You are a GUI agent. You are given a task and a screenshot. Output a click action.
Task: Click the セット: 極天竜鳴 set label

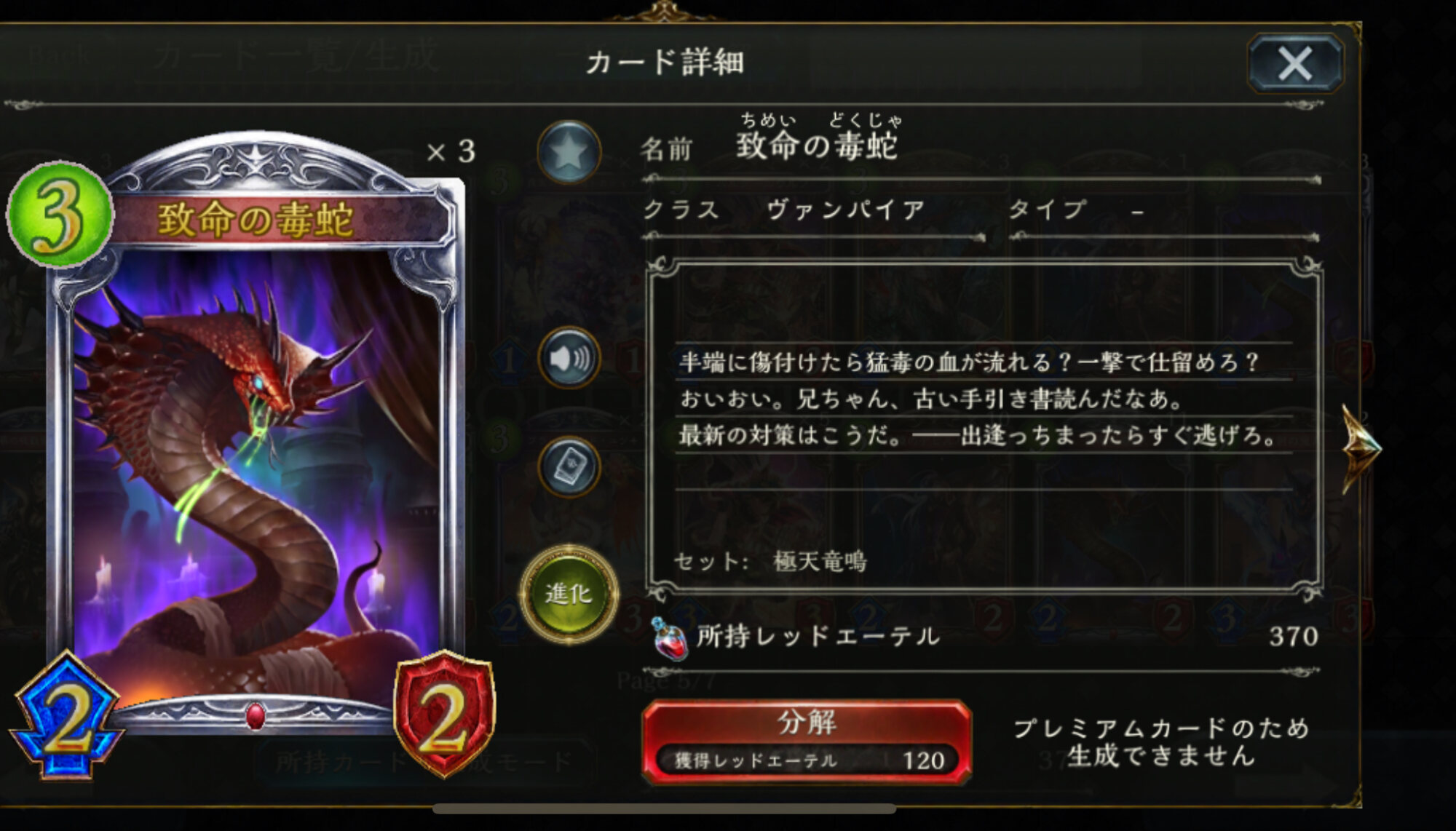[x=770, y=561]
